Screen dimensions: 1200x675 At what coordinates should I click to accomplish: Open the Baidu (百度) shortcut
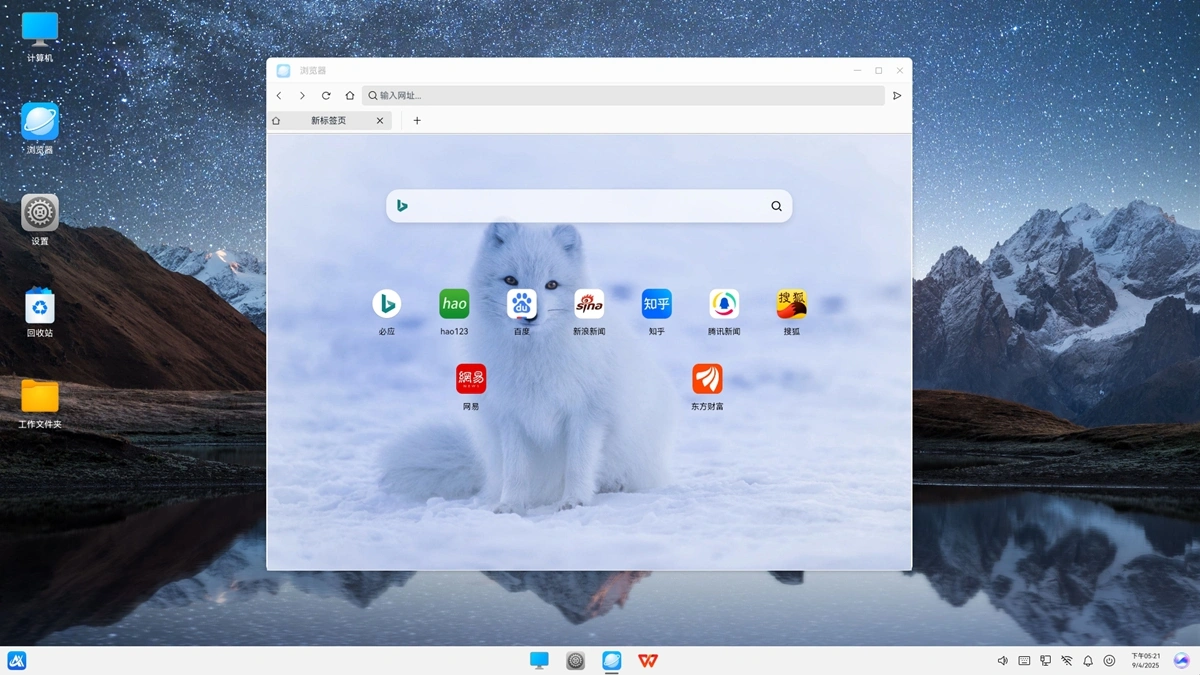(521, 304)
